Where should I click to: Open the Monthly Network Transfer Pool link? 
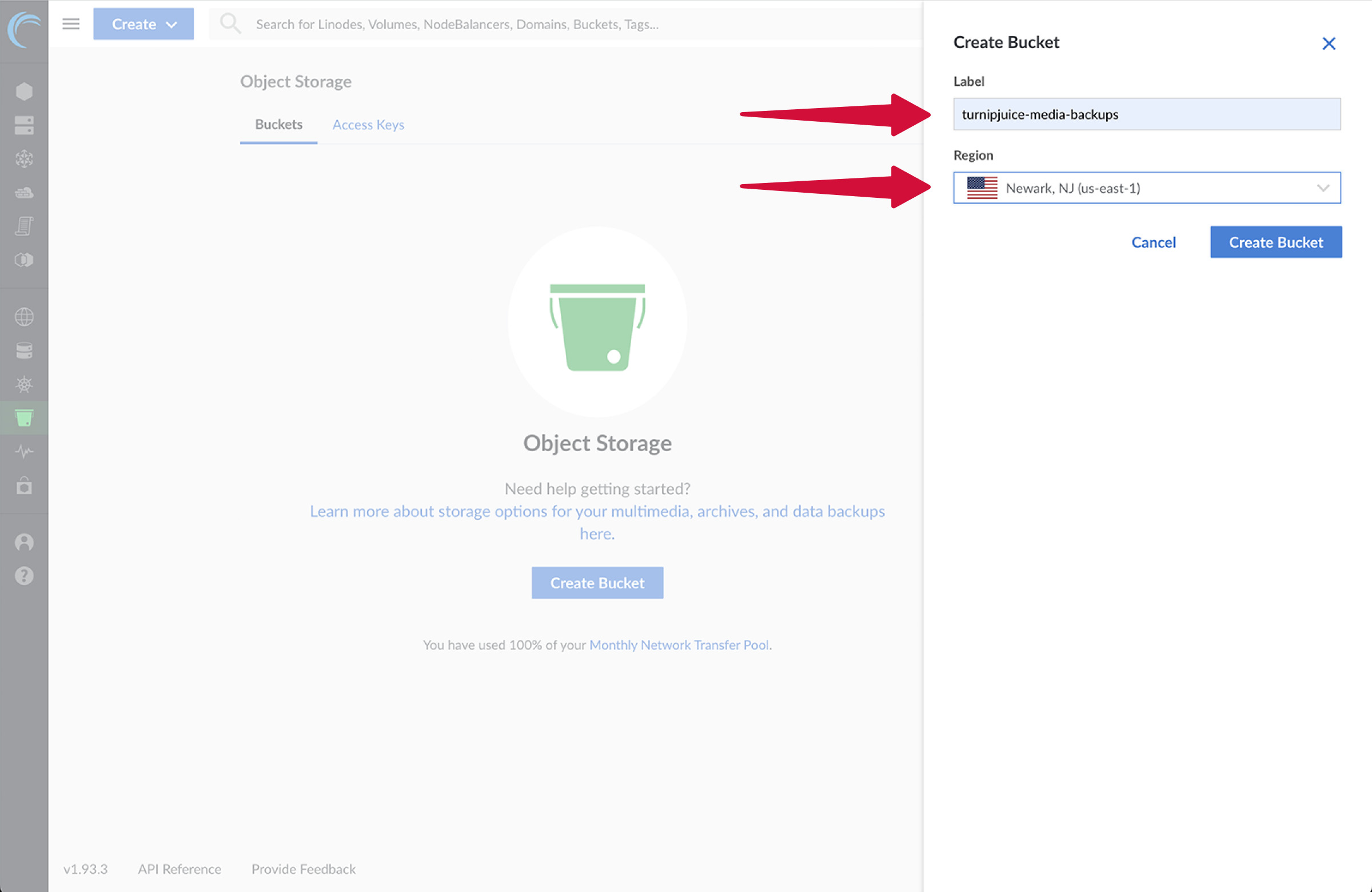(x=679, y=644)
